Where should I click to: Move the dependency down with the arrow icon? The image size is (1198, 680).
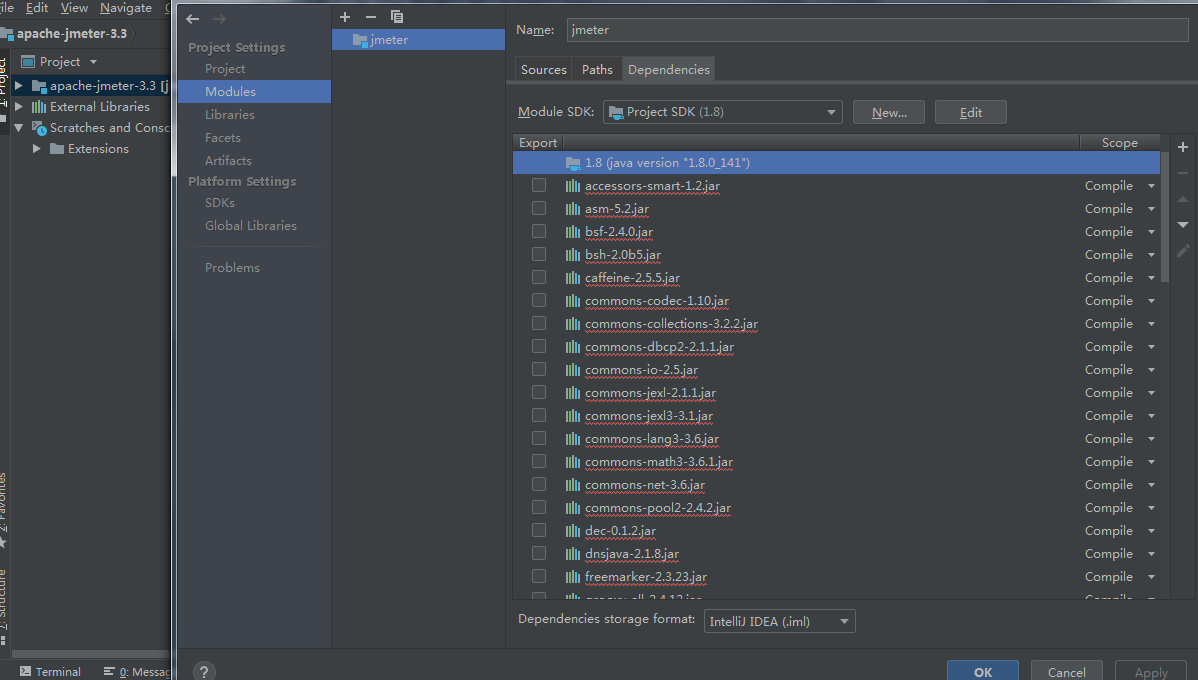click(1183, 225)
